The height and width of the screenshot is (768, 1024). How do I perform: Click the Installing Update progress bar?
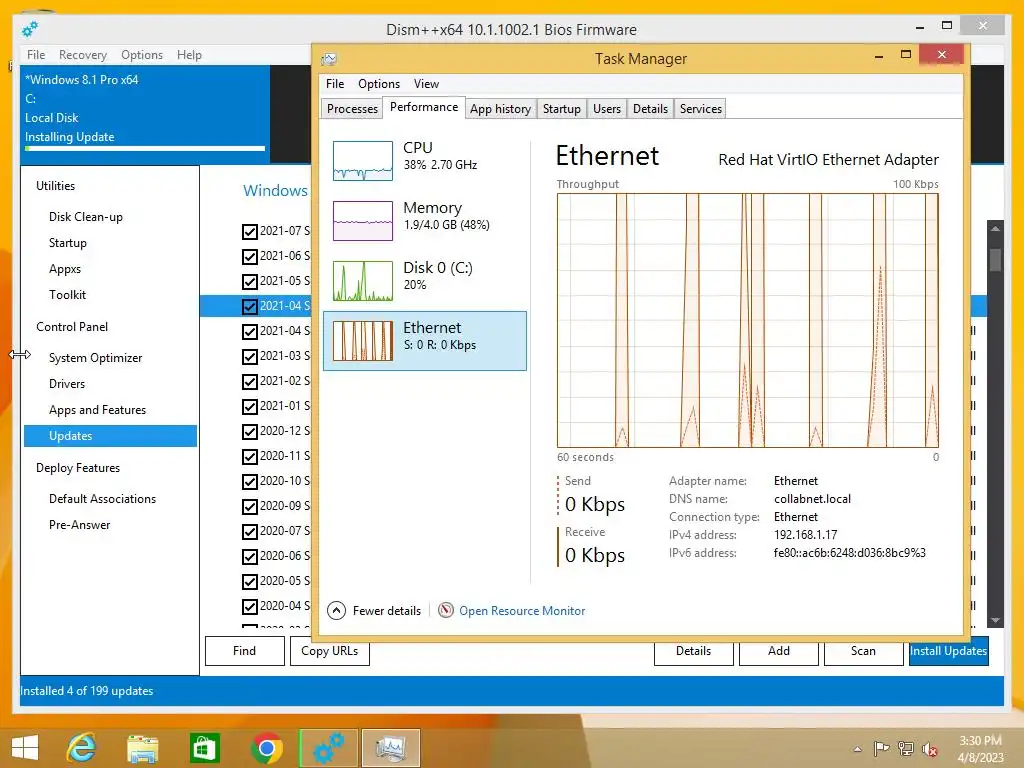click(x=145, y=149)
